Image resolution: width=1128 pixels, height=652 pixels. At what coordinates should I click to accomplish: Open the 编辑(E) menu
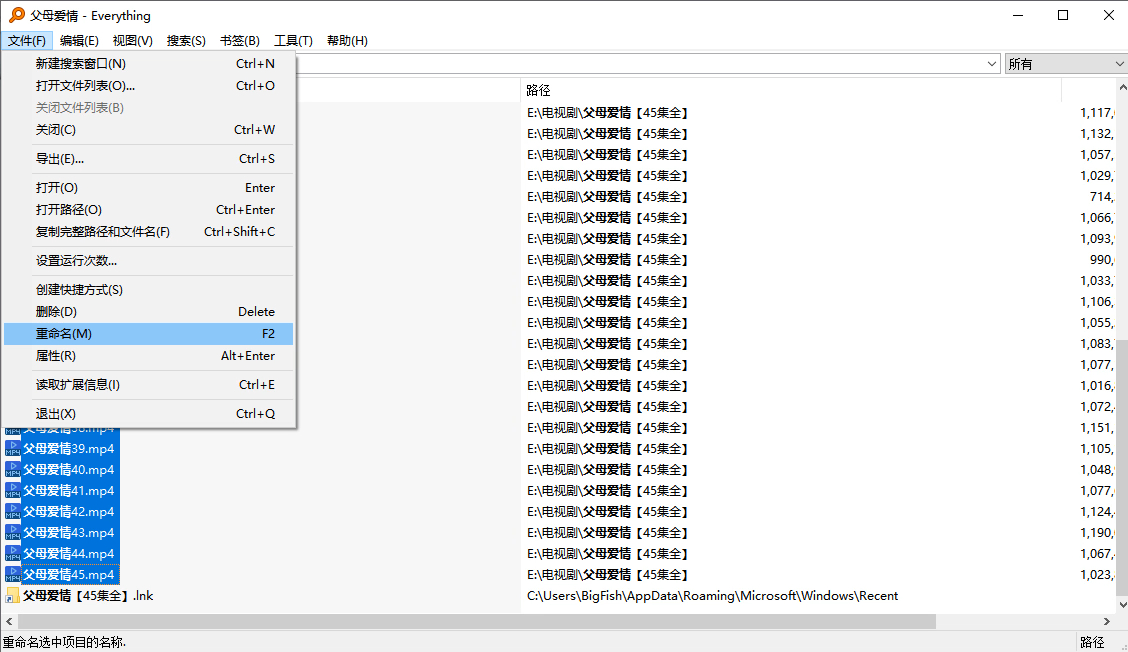[x=79, y=40]
